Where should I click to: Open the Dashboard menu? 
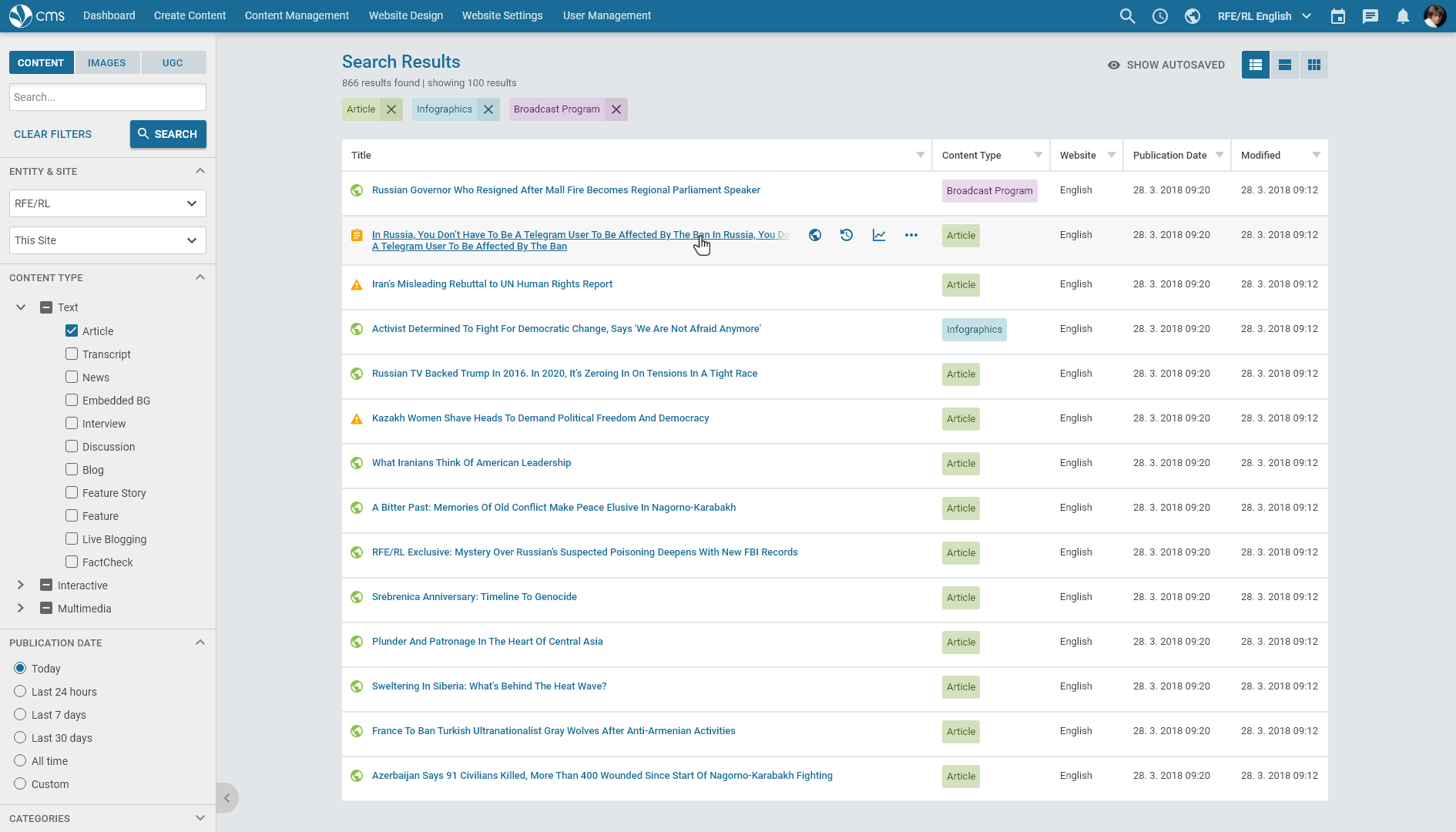click(x=109, y=15)
